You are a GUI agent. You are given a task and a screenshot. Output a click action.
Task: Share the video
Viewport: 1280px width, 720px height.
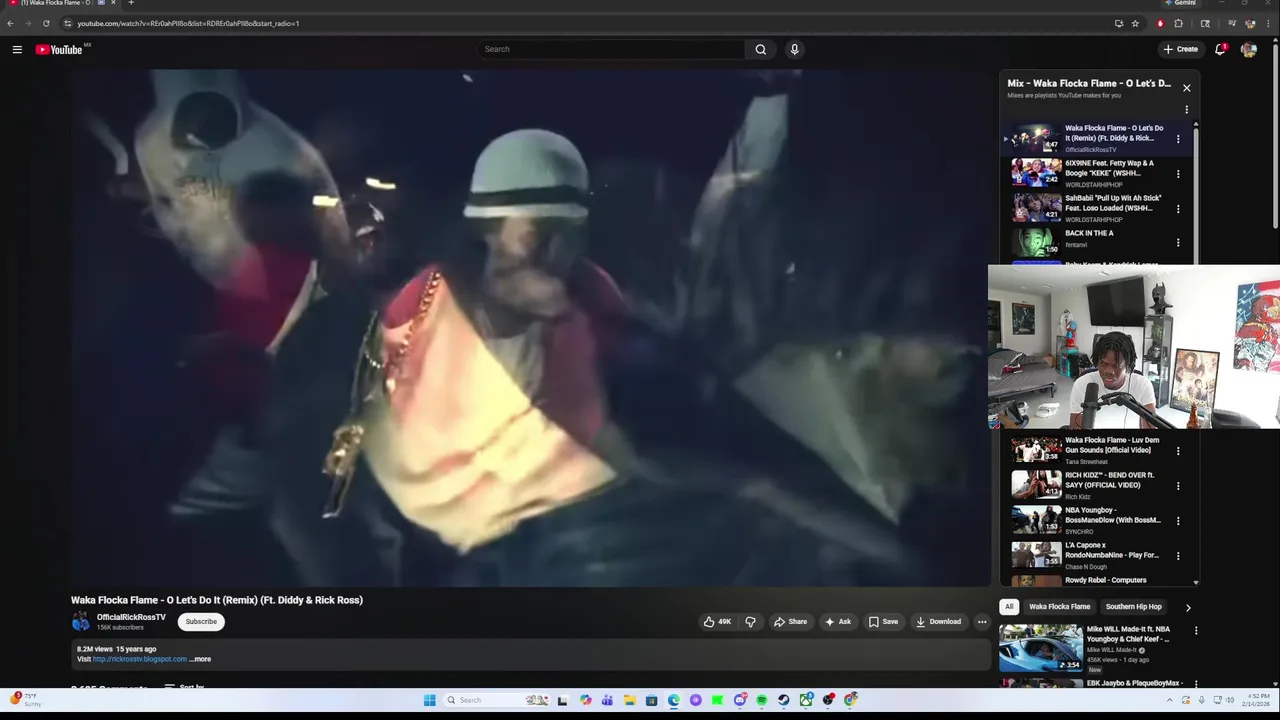click(x=790, y=622)
